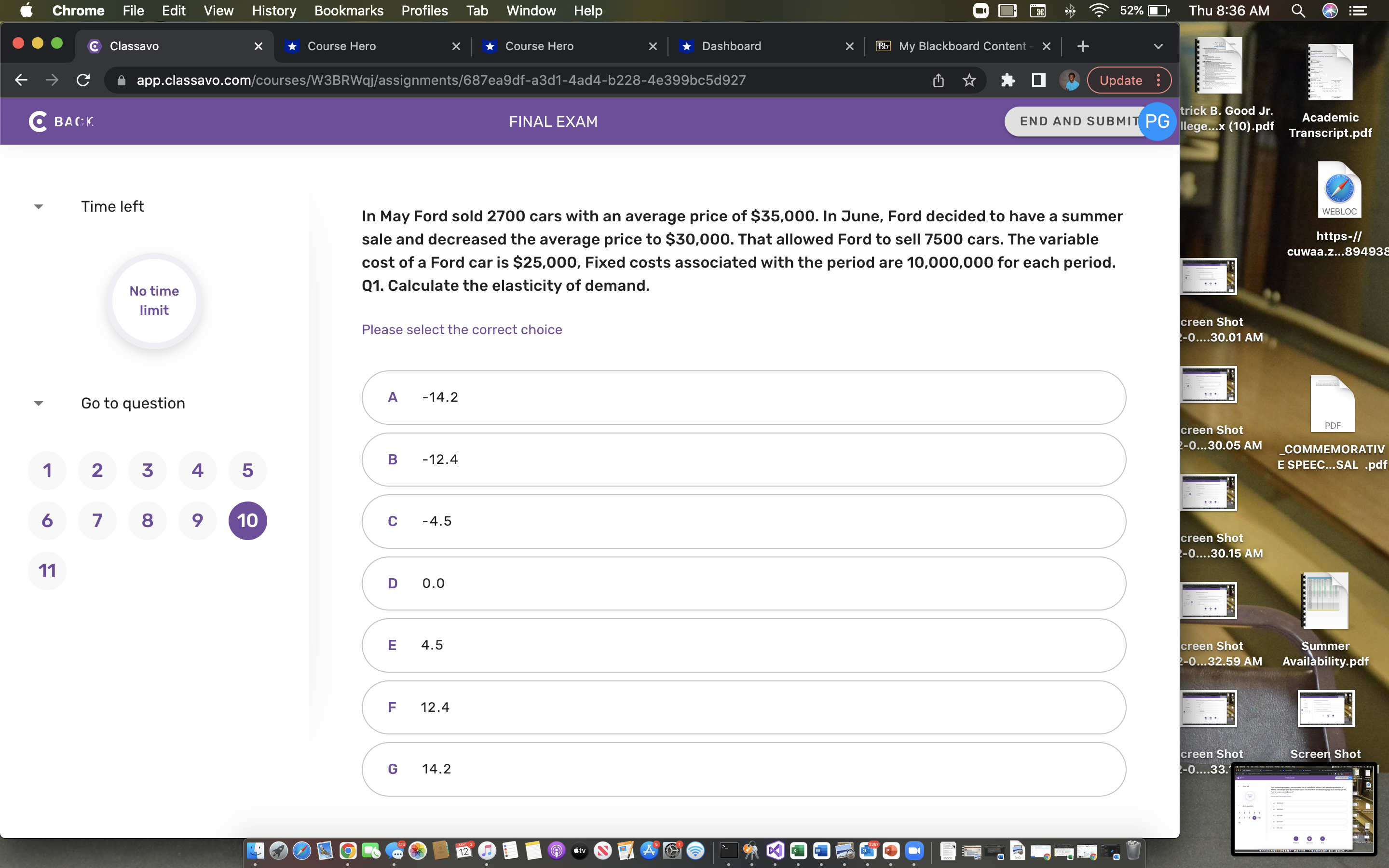Bookmark this page with the star icon
Viewport: 1389px width, 868px height.
pyautogui.click(x=969, y=81)
